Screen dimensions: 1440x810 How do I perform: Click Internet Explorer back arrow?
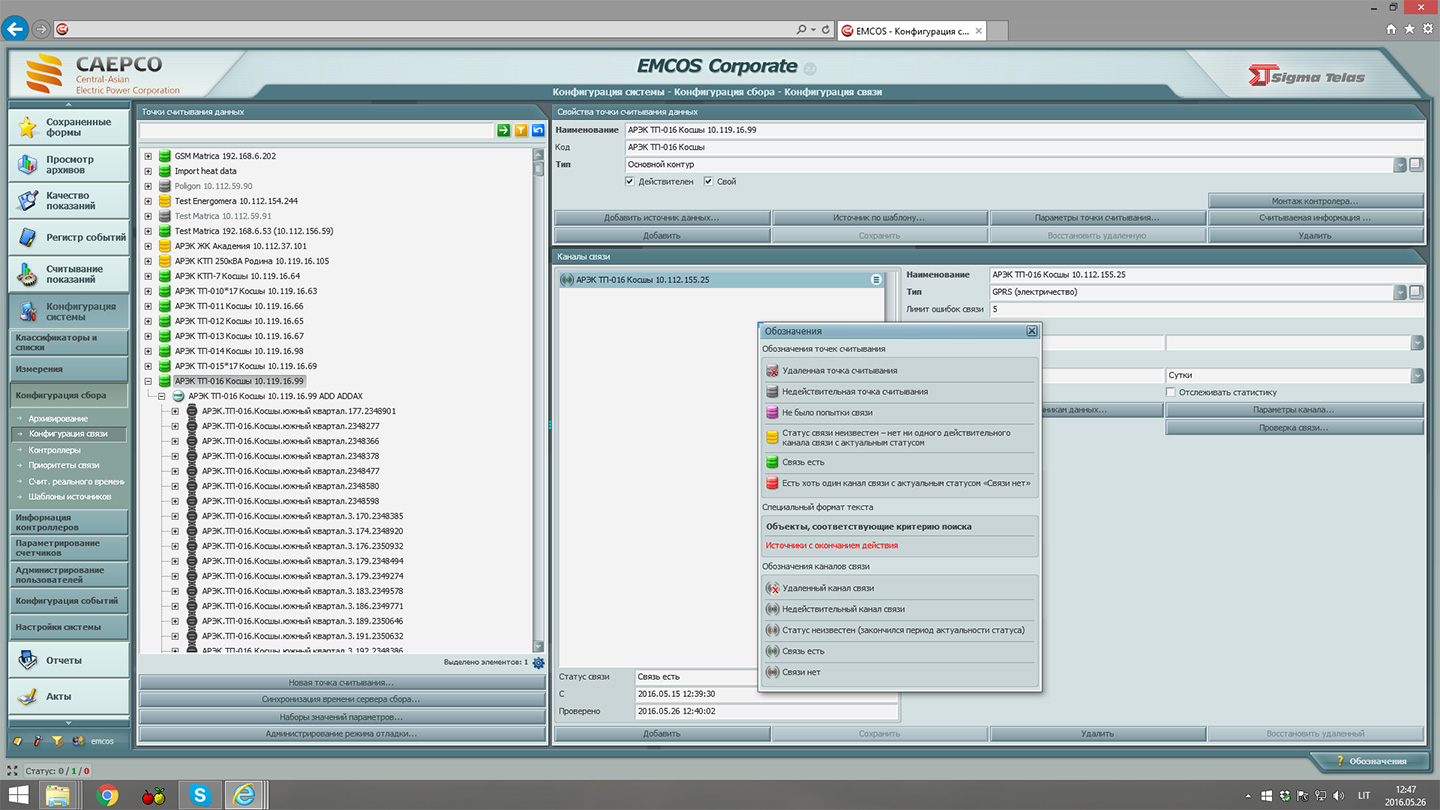pos(15,29)
